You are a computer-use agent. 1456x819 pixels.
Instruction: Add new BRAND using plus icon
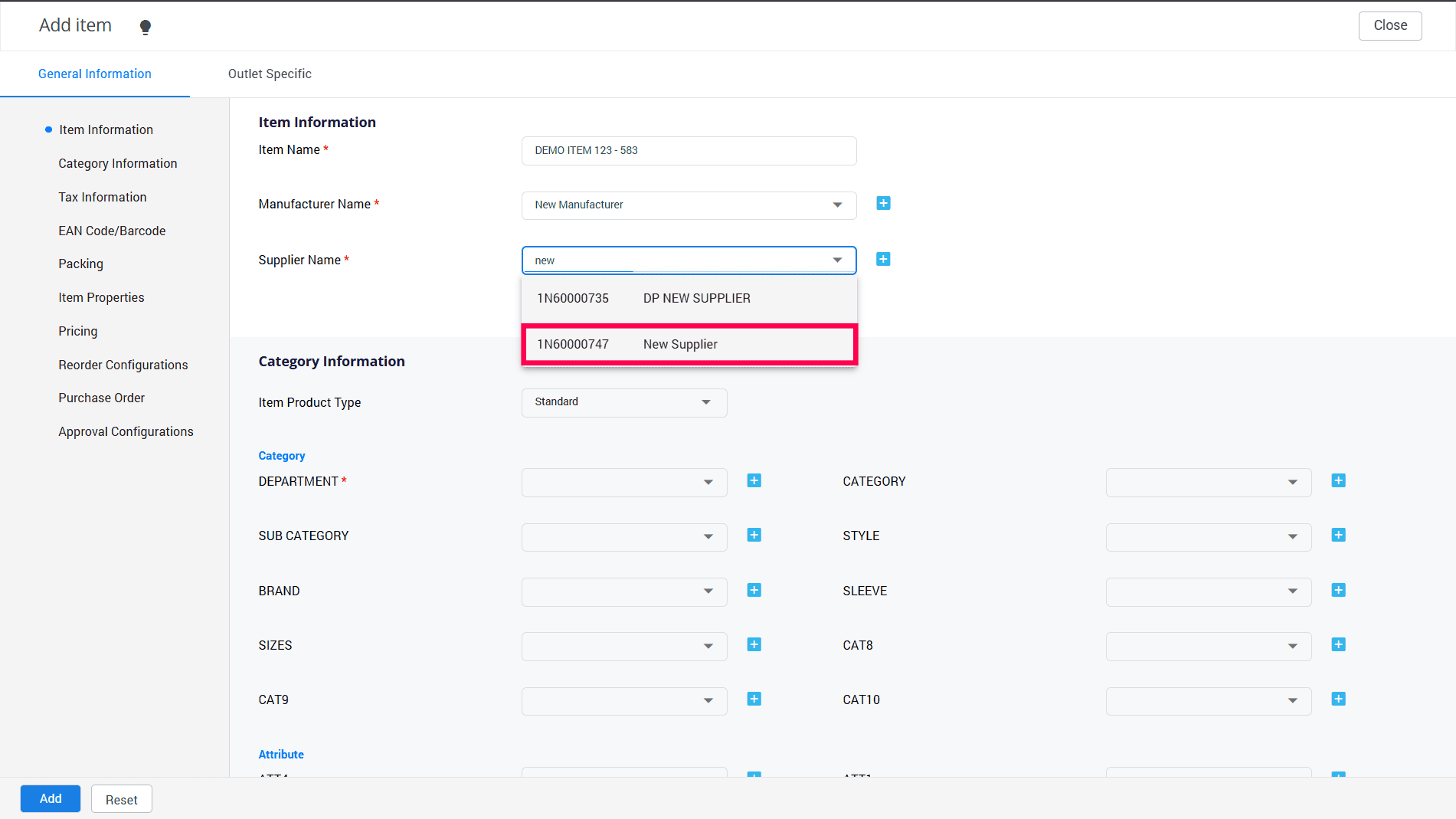[754, 591]
